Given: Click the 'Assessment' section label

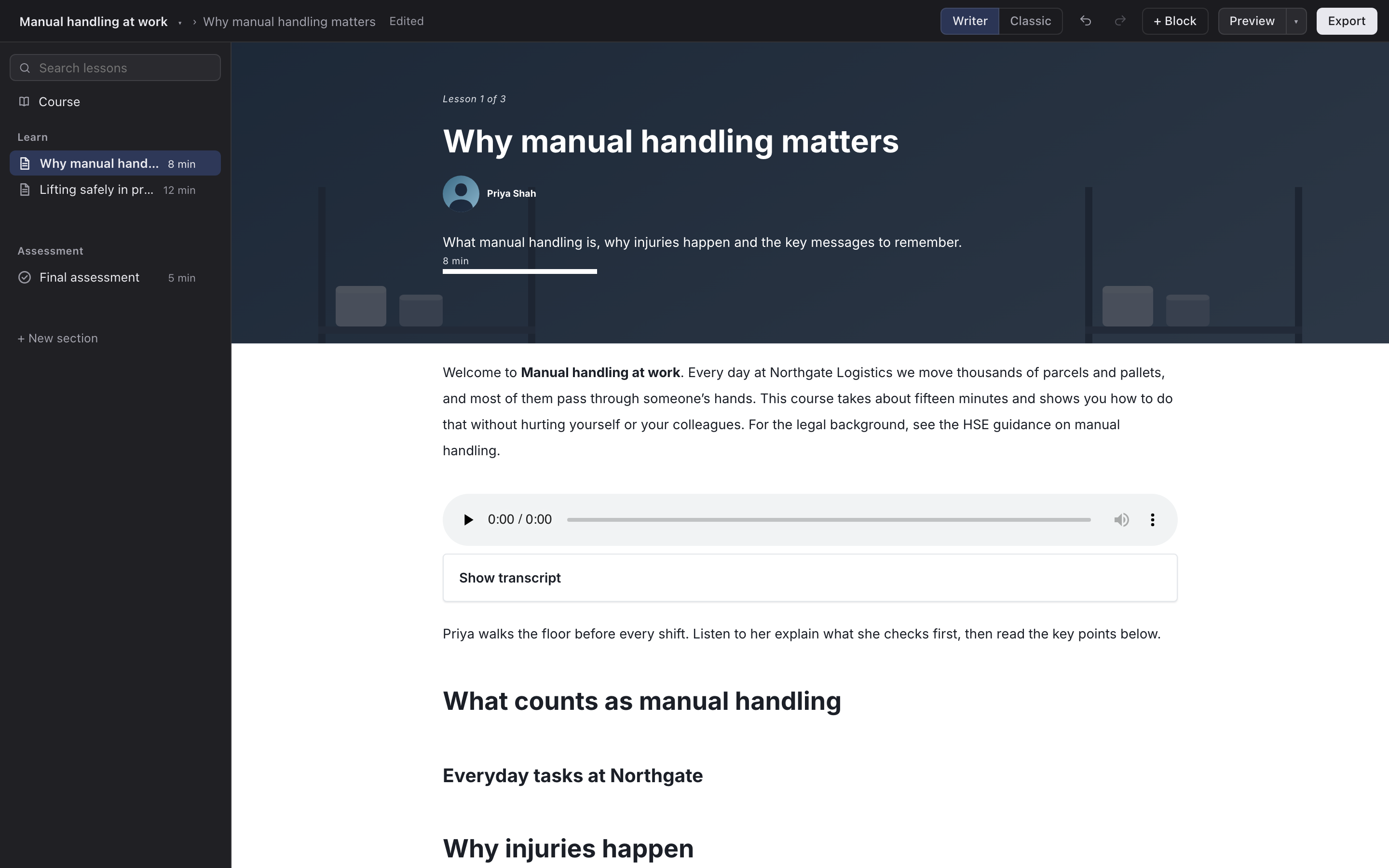Looking at the screenshot, I should (x=51, y=251).
